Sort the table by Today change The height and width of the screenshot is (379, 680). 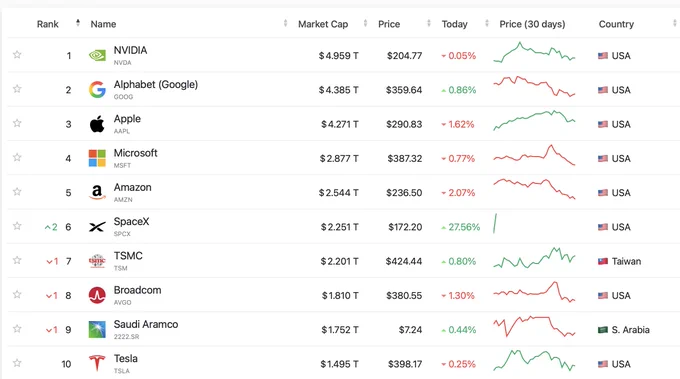(x=454, y=24)
